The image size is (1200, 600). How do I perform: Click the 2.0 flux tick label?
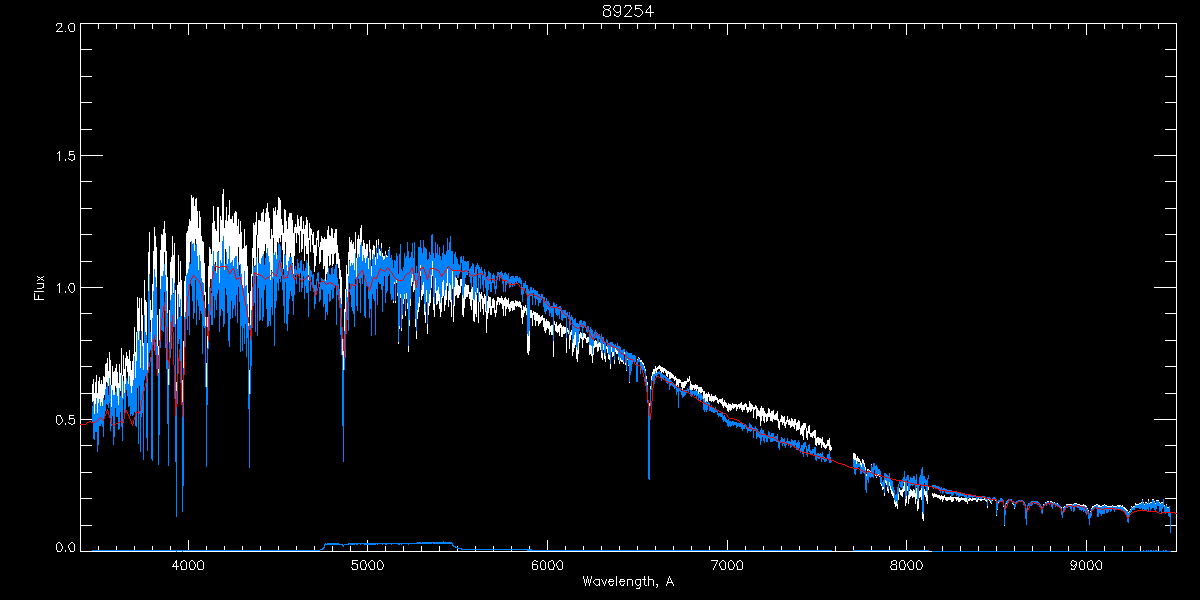tap(66, 27)
